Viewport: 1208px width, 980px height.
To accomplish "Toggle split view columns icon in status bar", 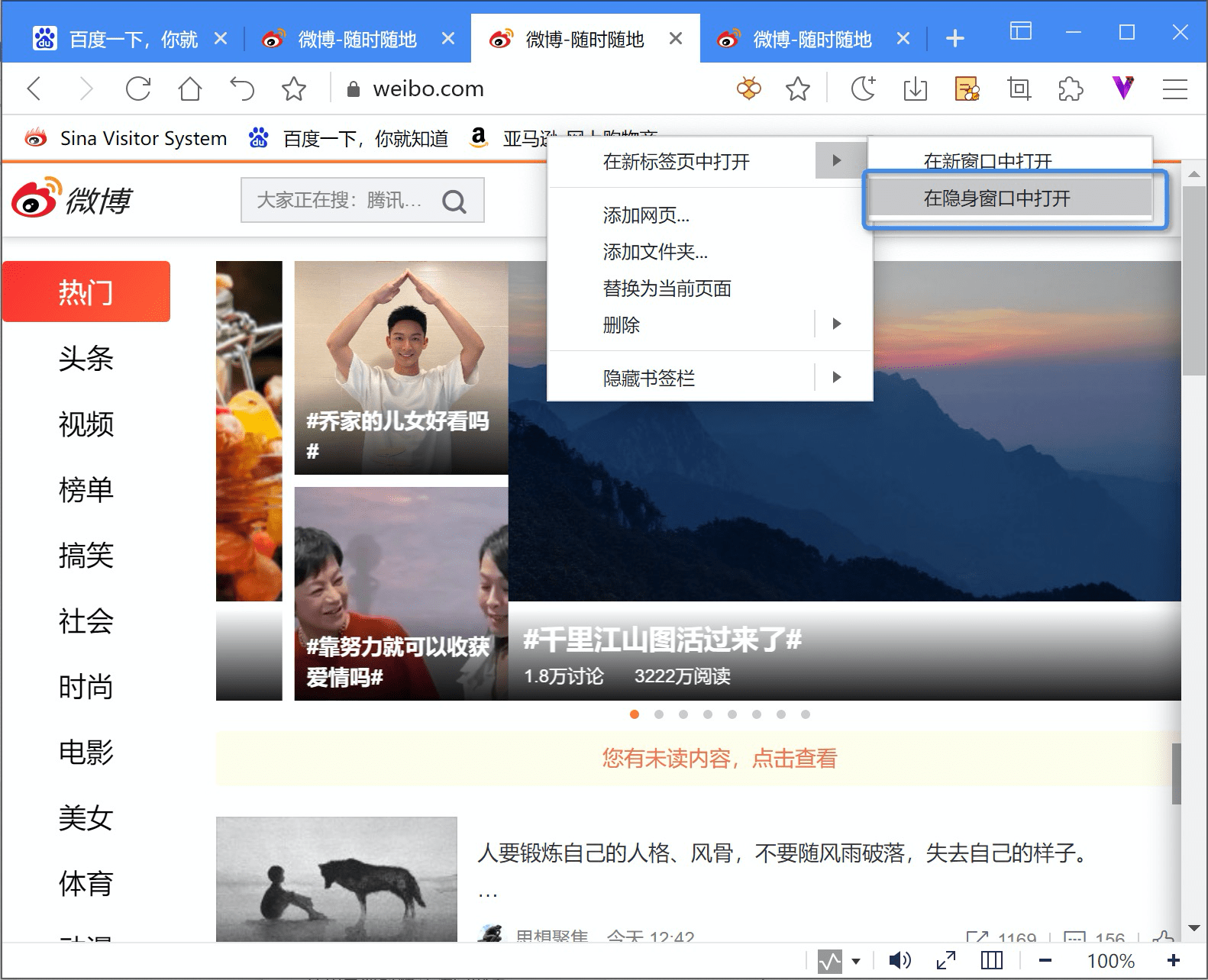I will (992, 961).
